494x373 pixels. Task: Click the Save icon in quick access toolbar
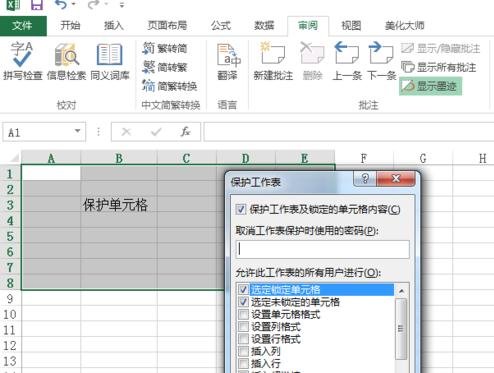tap(36, 5)
